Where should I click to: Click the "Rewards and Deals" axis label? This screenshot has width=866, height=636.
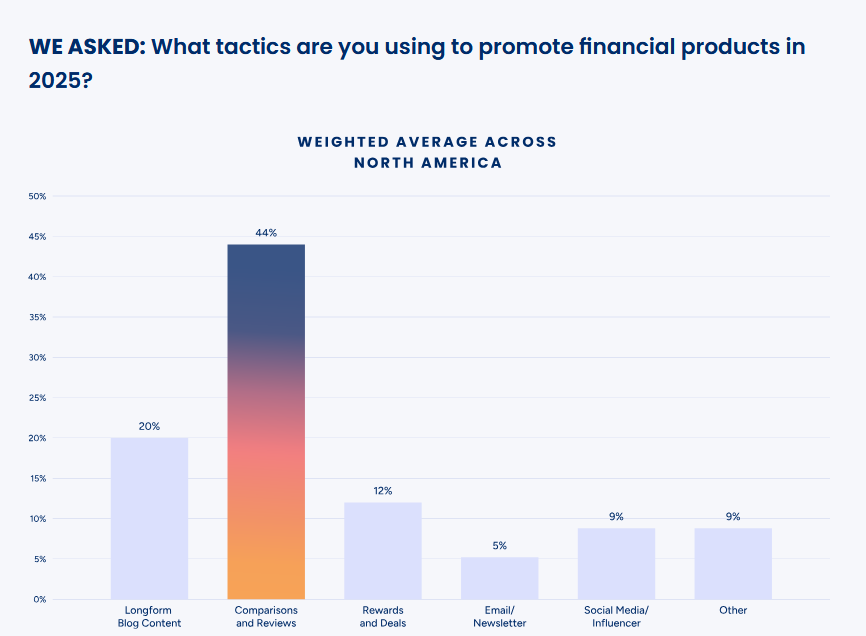[383, 616]
